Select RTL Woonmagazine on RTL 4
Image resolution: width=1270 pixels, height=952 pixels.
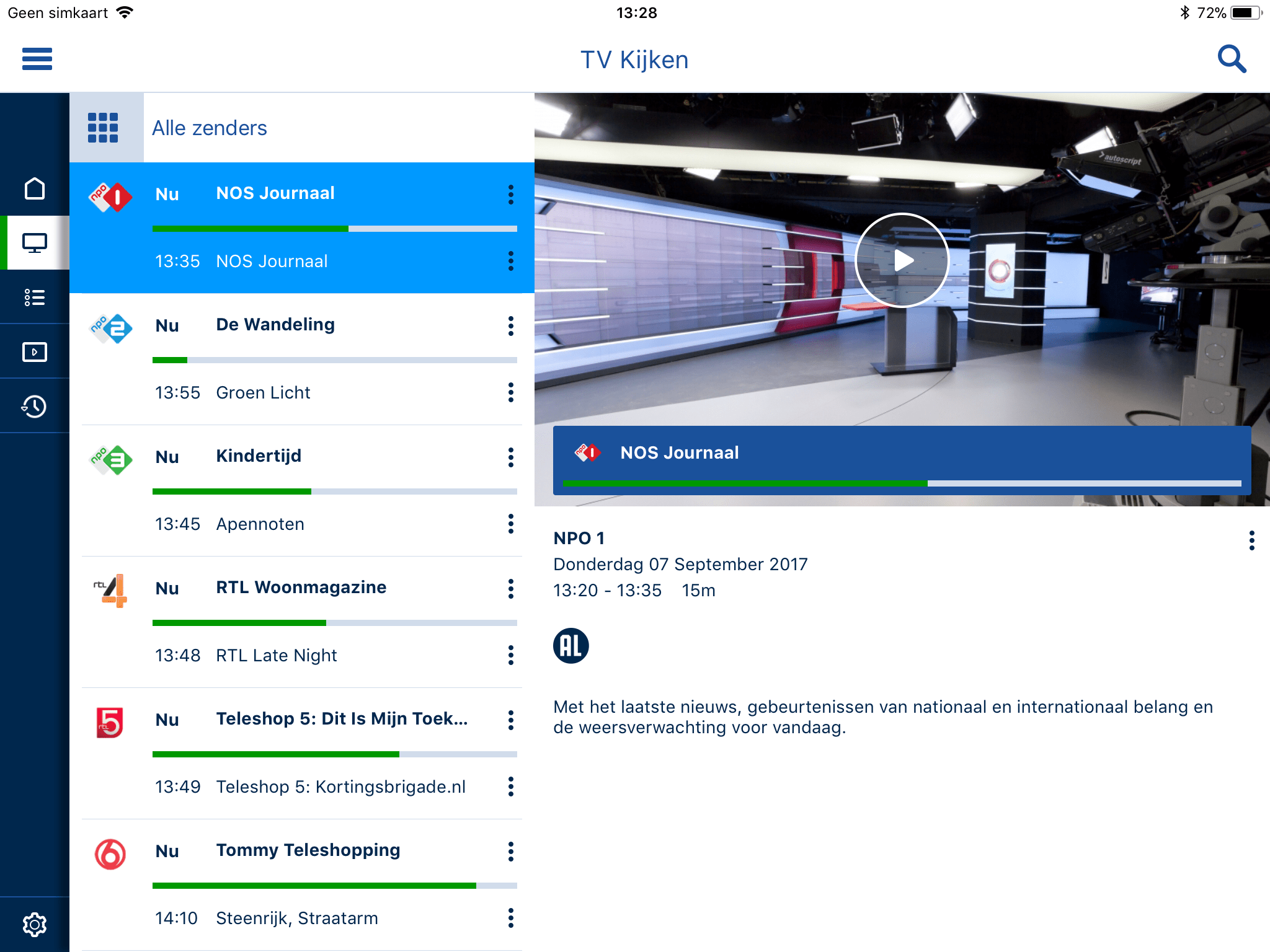pos(301,587)
